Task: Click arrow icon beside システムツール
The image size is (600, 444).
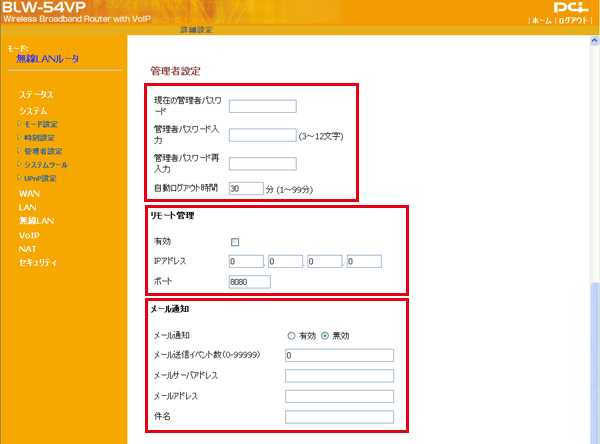Action: click(x=19, y=164)
